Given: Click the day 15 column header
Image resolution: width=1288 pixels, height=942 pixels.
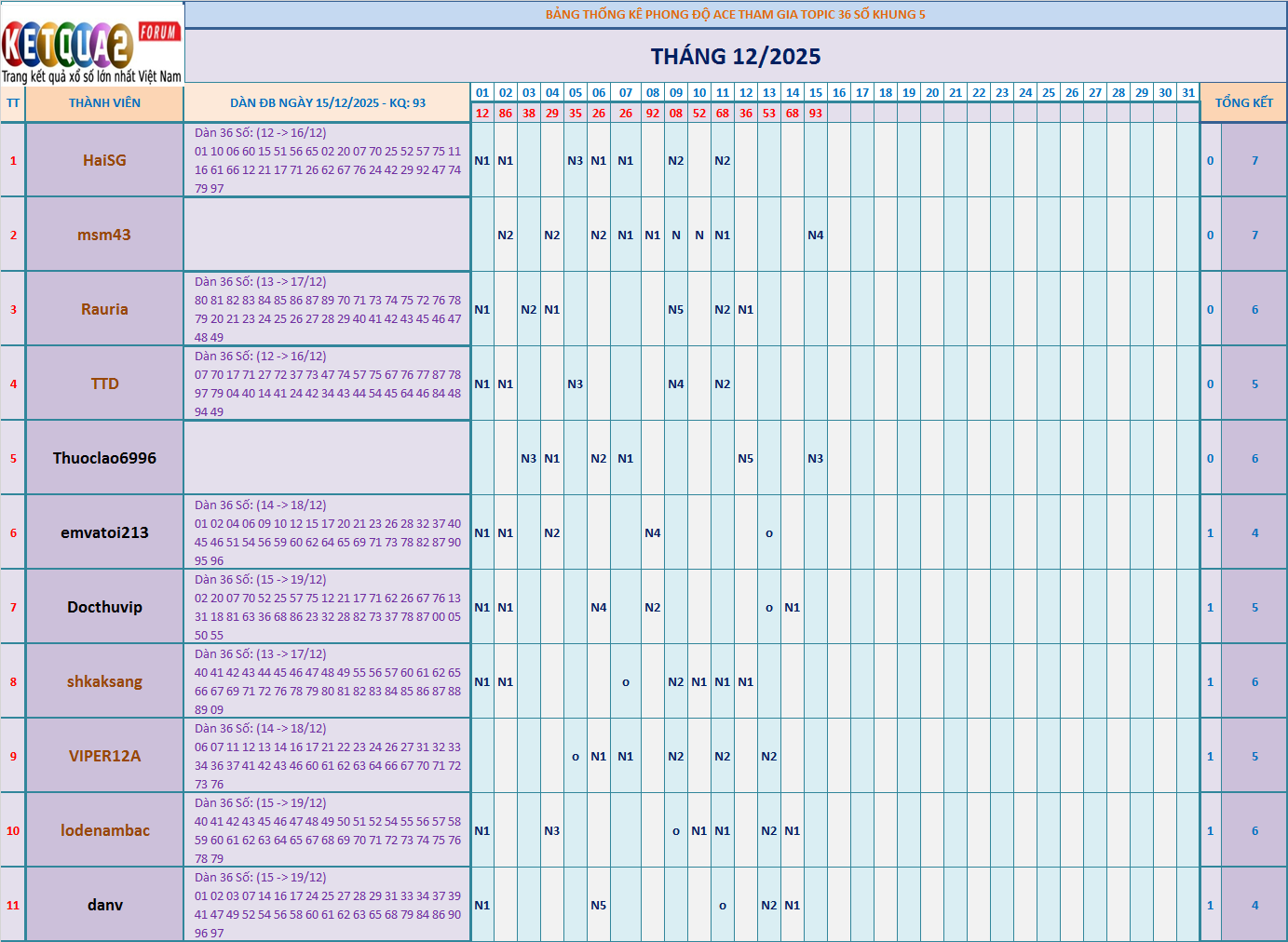Looking at the screenshot, I should 815,93.
